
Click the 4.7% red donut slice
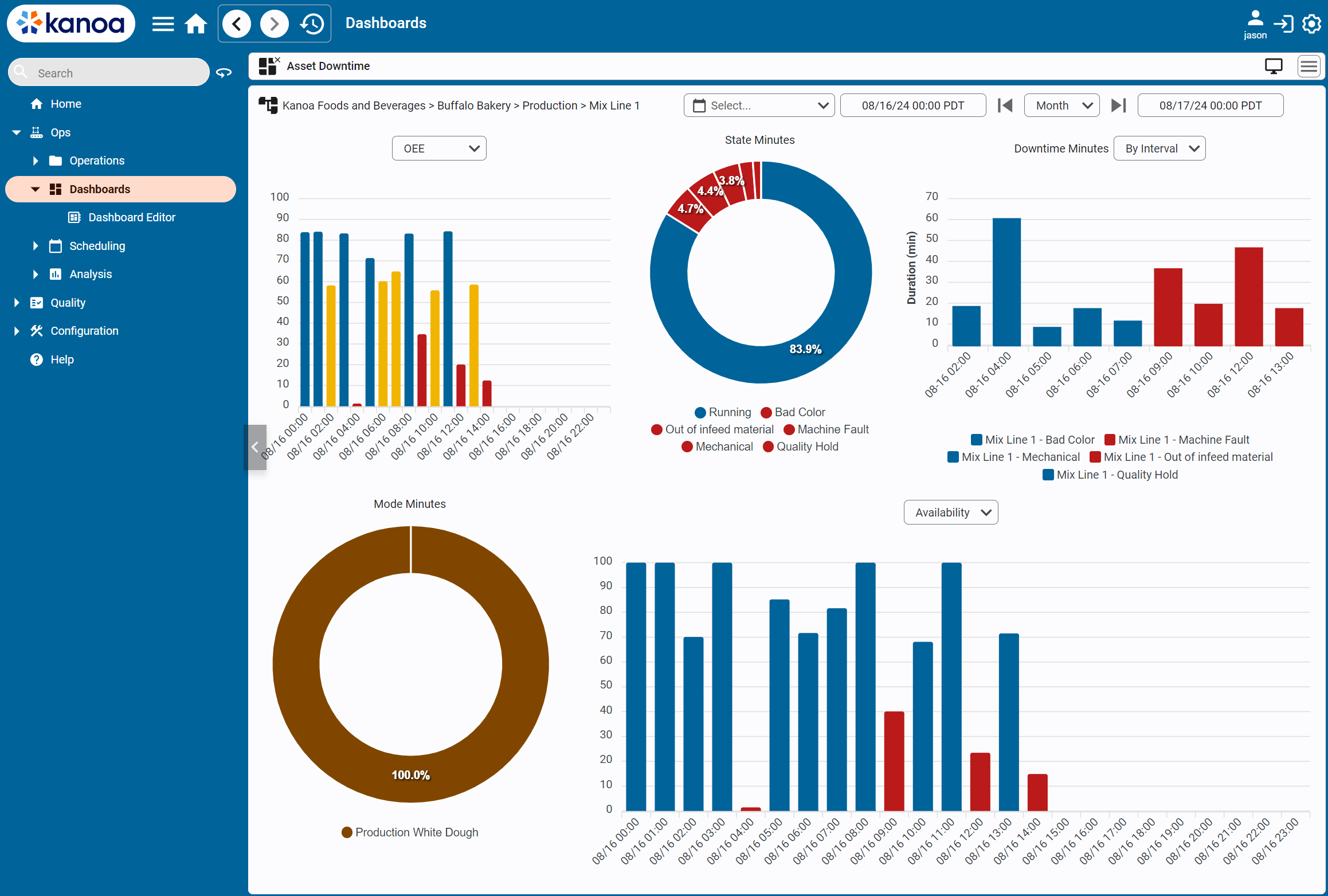691,209
